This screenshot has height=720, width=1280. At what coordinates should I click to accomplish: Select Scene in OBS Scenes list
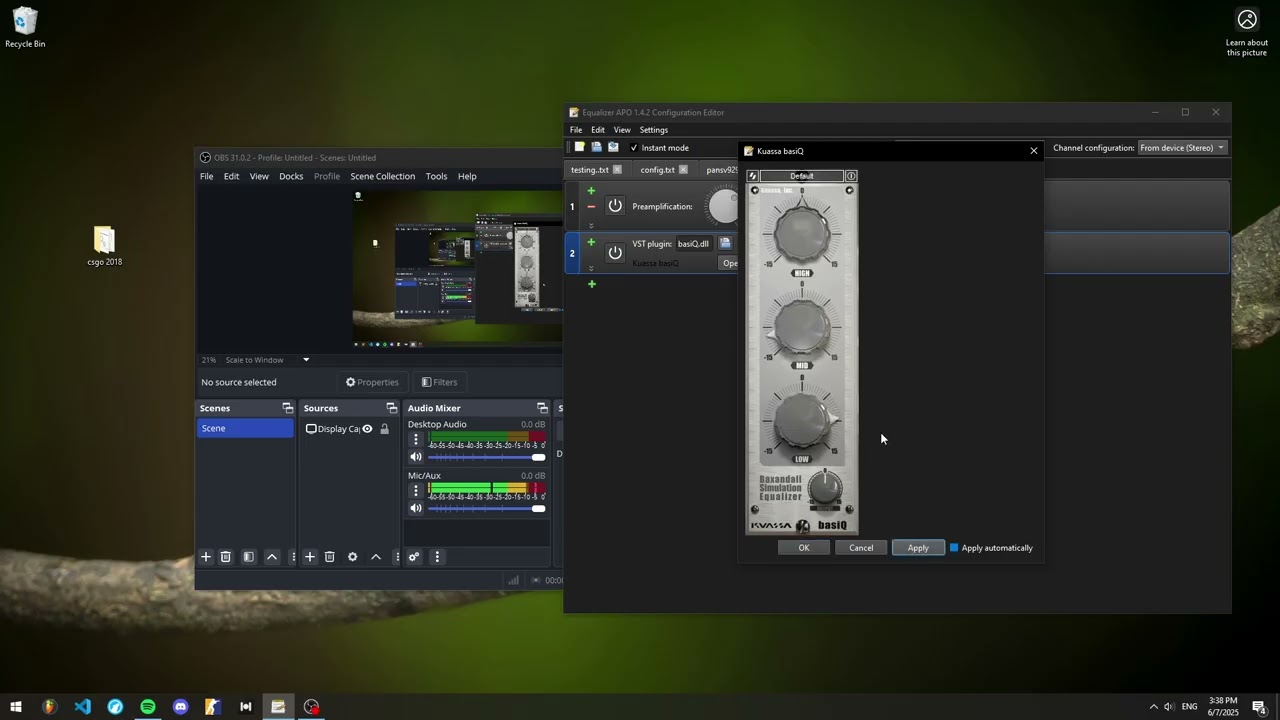tap(245, 428)
